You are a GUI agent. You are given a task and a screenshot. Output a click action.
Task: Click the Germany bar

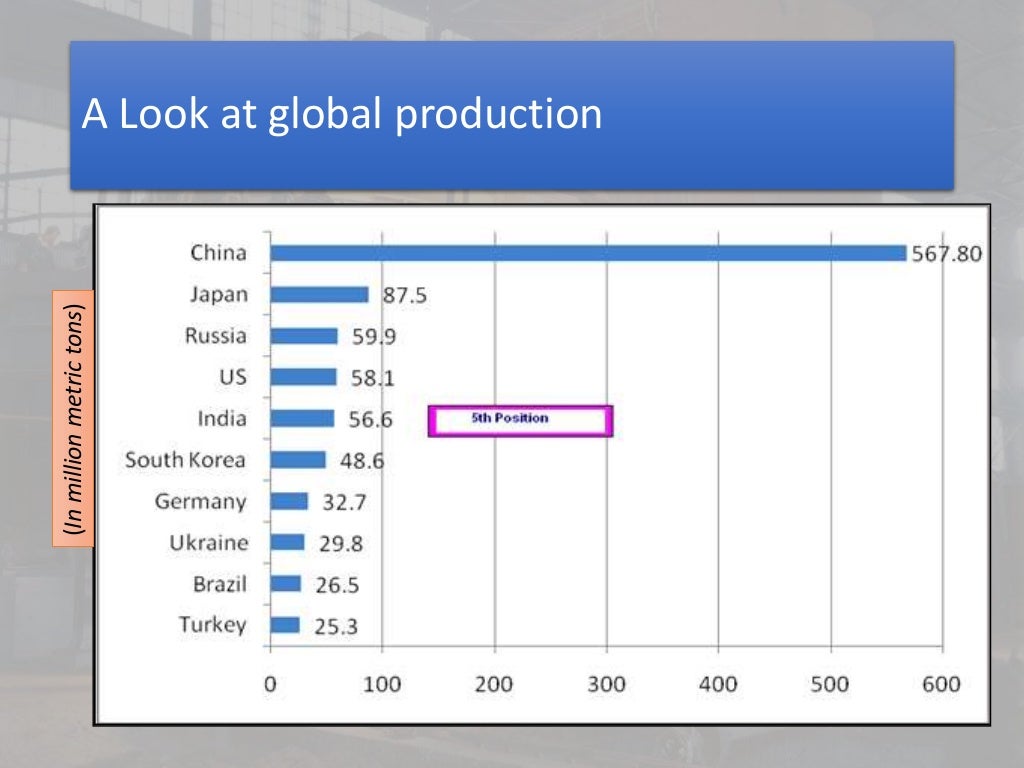coord(289,501)
